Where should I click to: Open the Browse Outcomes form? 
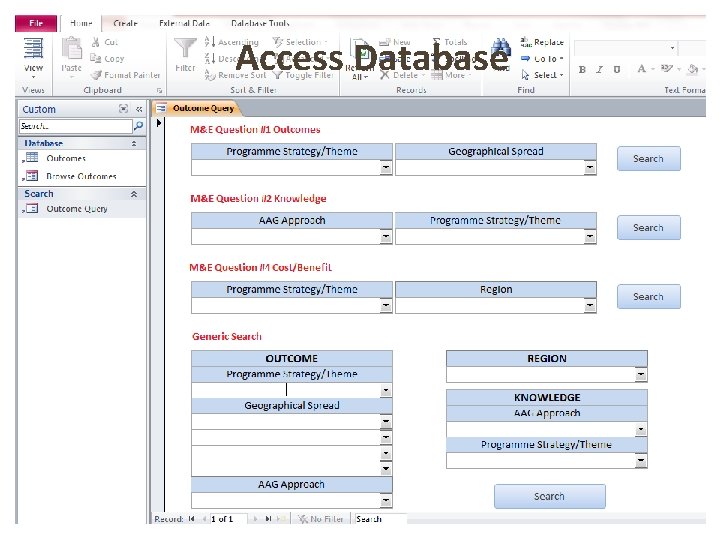(81, 176)
